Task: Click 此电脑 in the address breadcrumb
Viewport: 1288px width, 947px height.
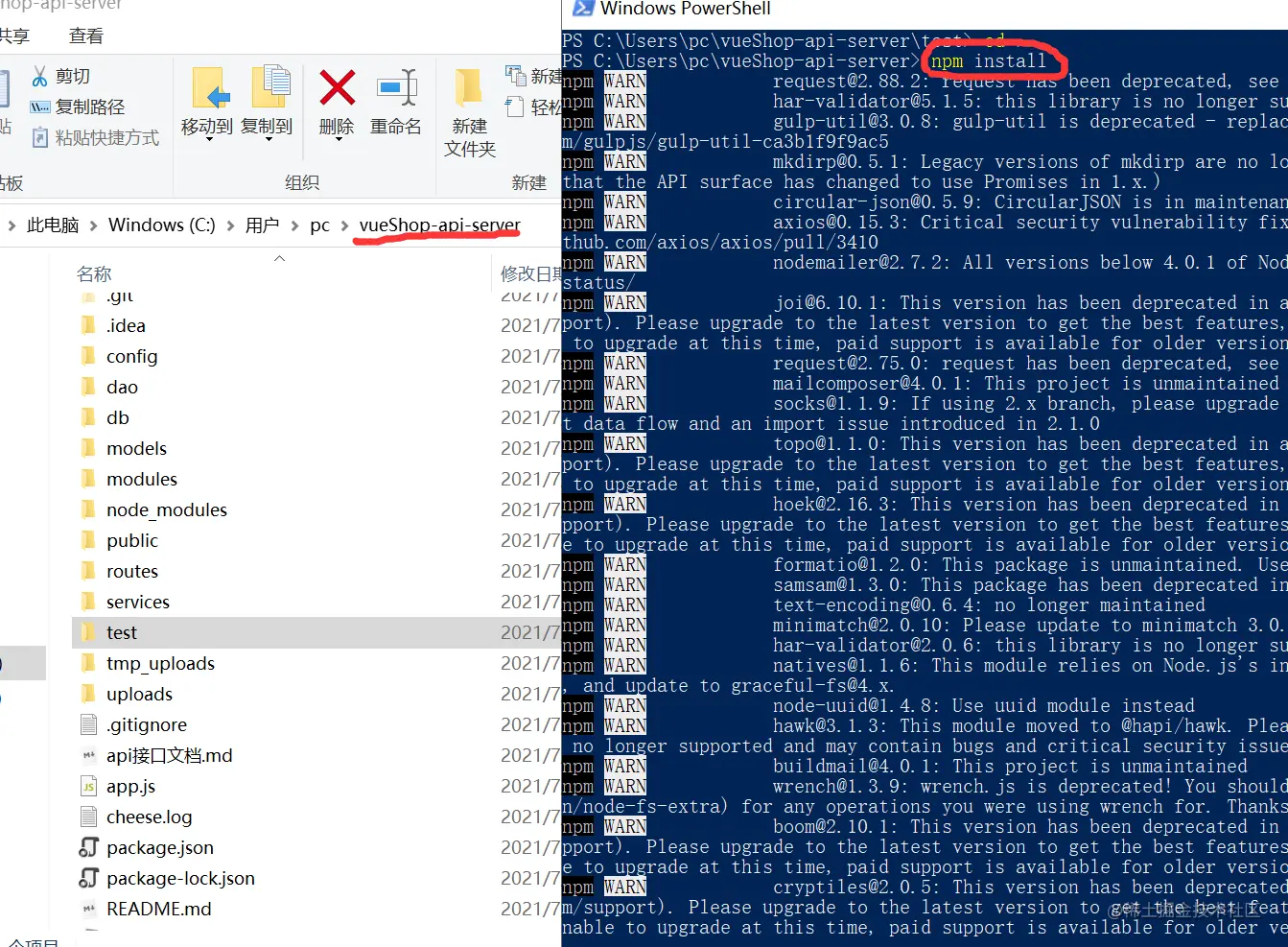Action: (53, 225)
